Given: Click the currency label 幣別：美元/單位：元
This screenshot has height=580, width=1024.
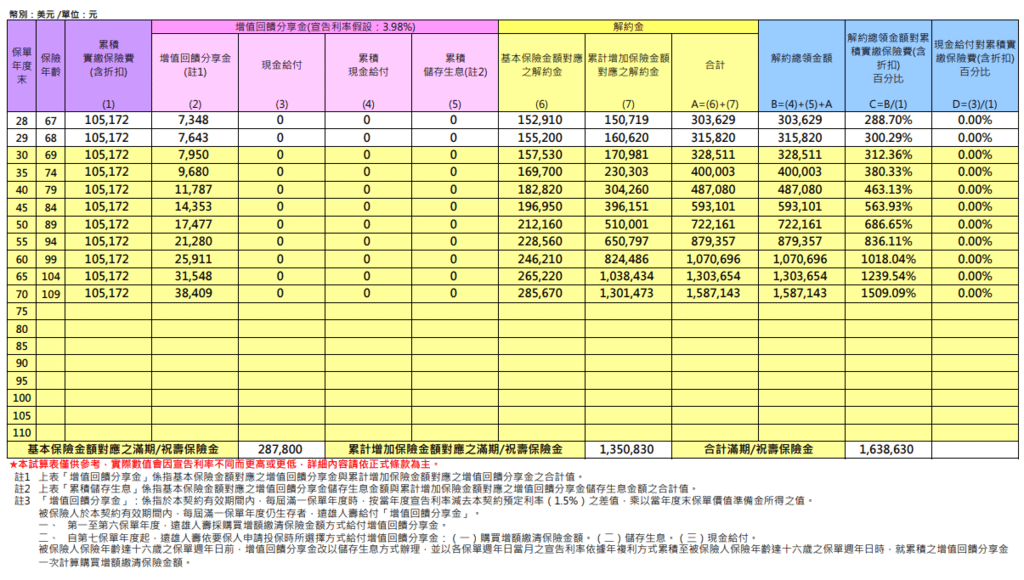Looking at the screenshot, I should click(x=54, y=14).
